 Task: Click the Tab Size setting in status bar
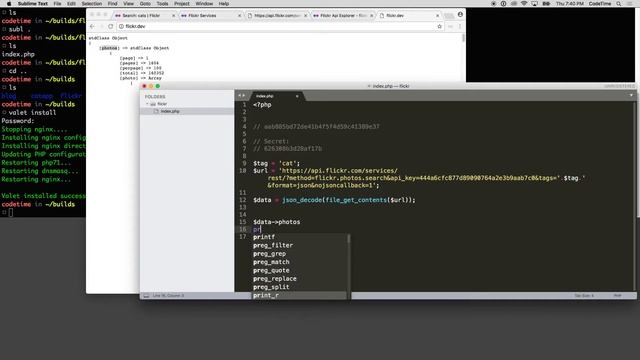pos(584,296)
